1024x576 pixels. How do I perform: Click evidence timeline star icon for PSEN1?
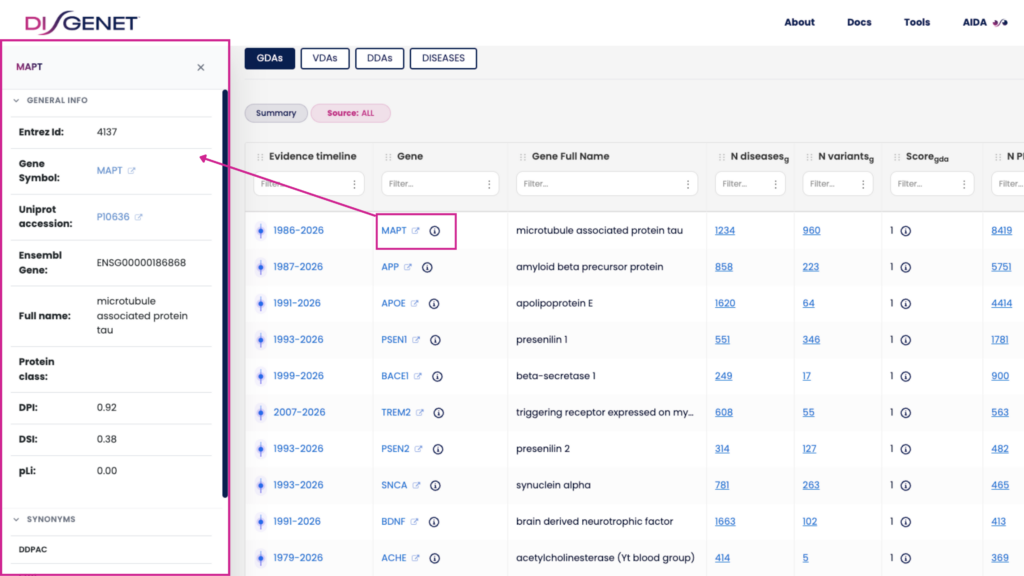[x=260, y=340]
